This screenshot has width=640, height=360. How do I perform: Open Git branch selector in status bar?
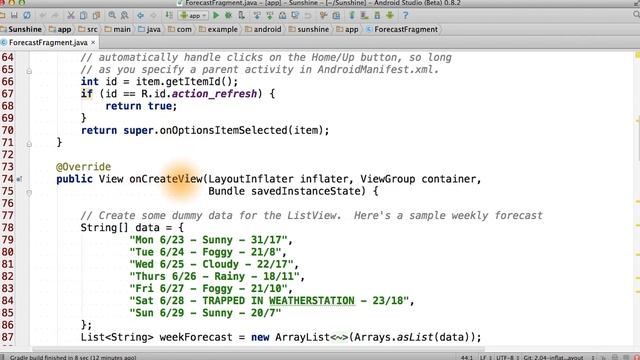(553, 358)
